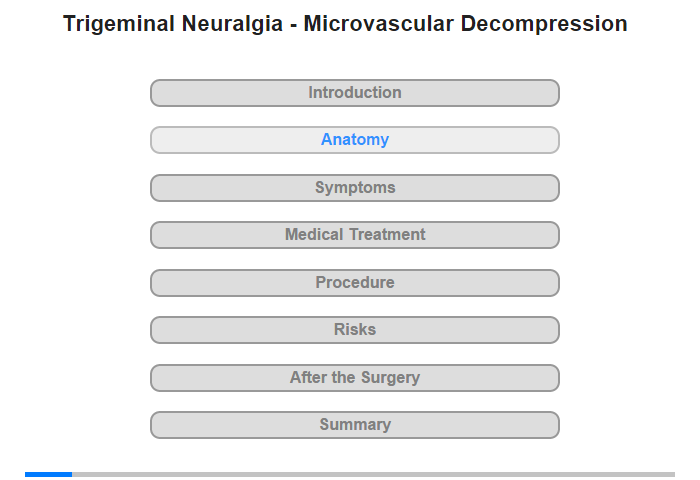Go to the Symptoms section

point(355,188)
